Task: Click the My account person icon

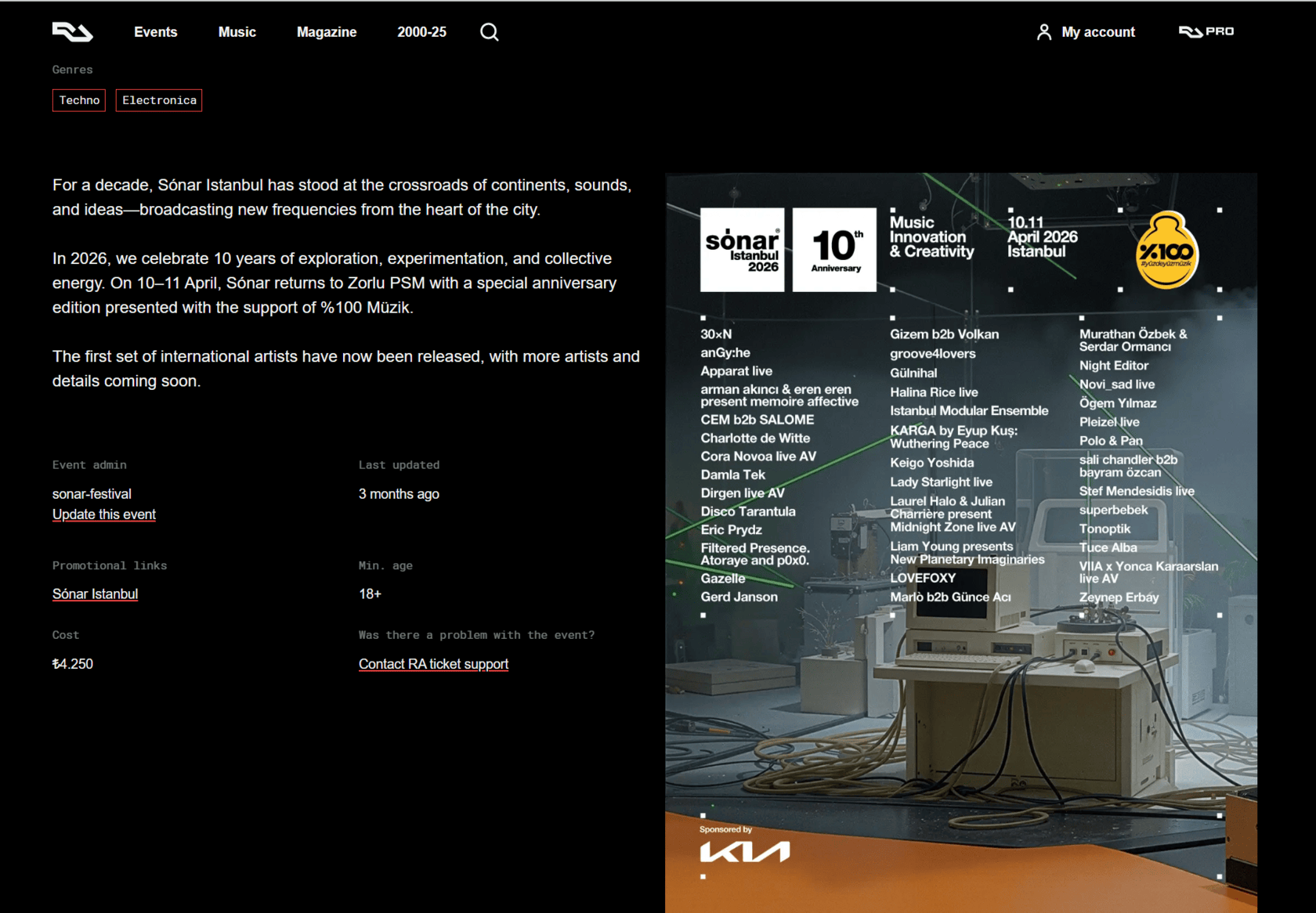Action: tap(1043, 32)
